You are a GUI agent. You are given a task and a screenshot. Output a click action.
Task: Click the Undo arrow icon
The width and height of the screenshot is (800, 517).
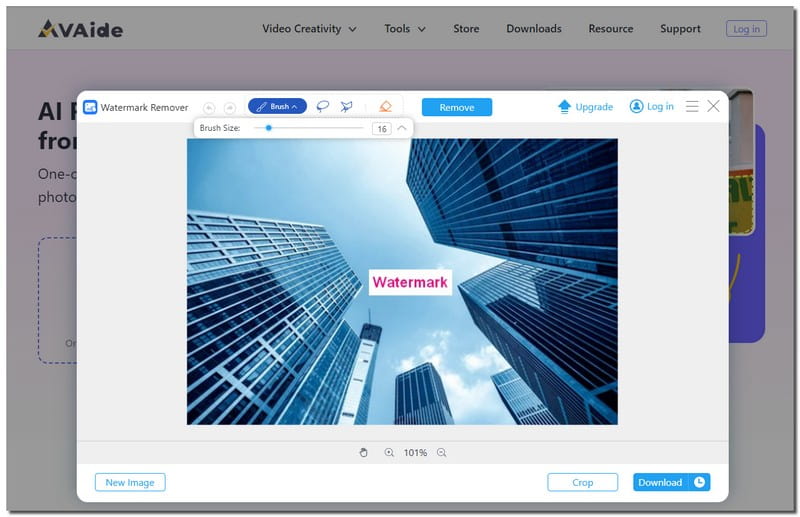tap(209, 107)
